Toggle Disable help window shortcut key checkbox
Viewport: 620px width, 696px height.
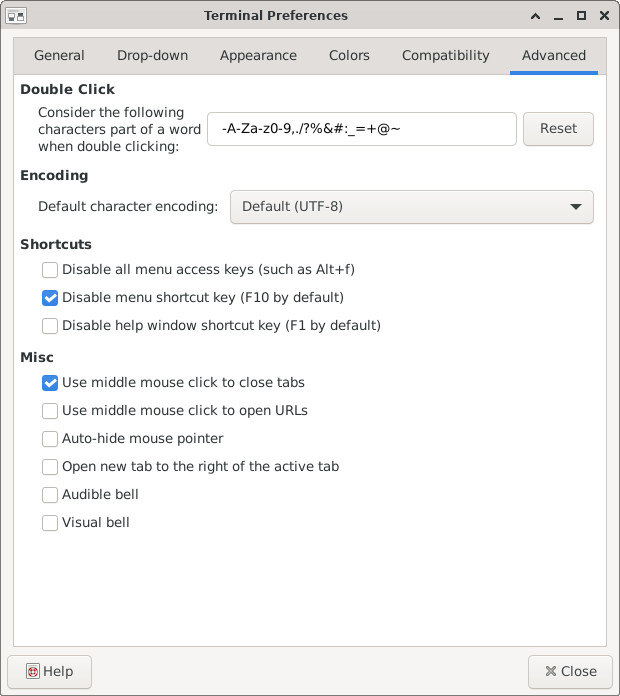[50, 326]
